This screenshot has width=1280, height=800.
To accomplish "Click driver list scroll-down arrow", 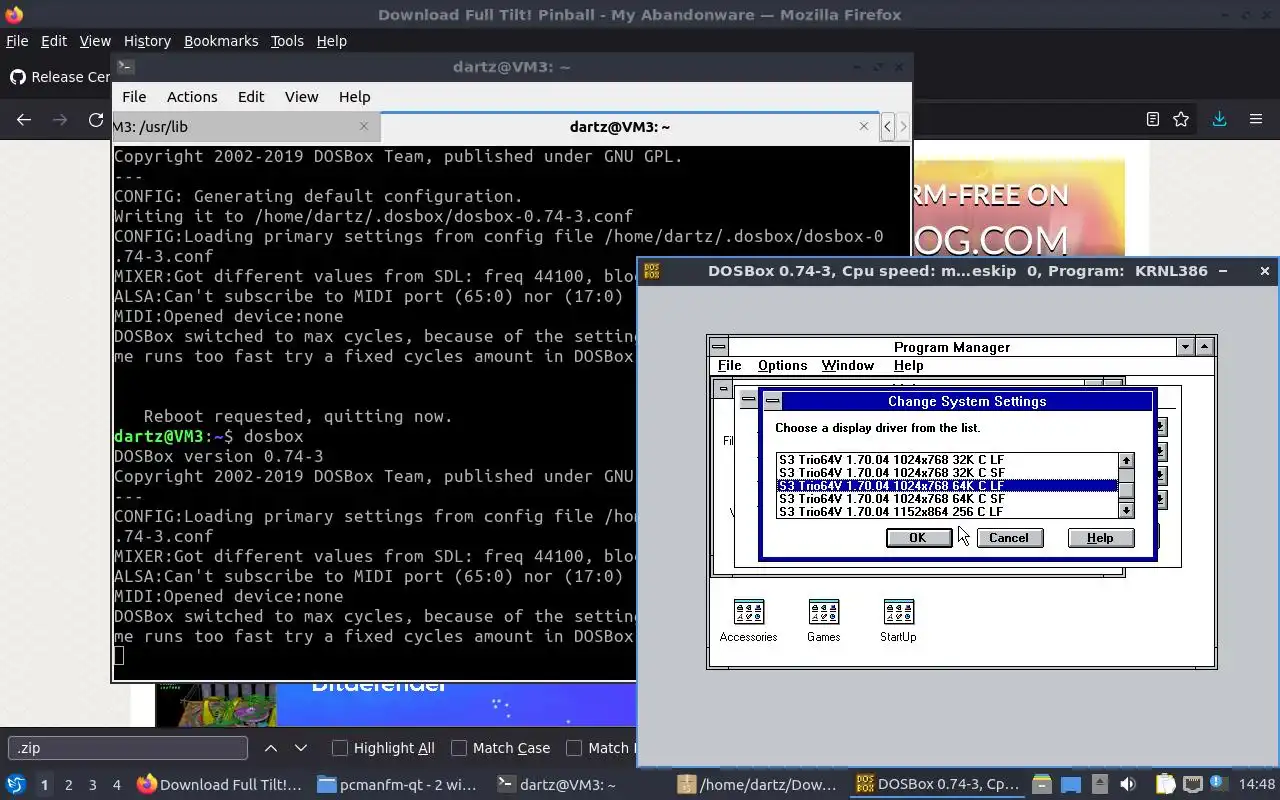I will pos(1126,511).
